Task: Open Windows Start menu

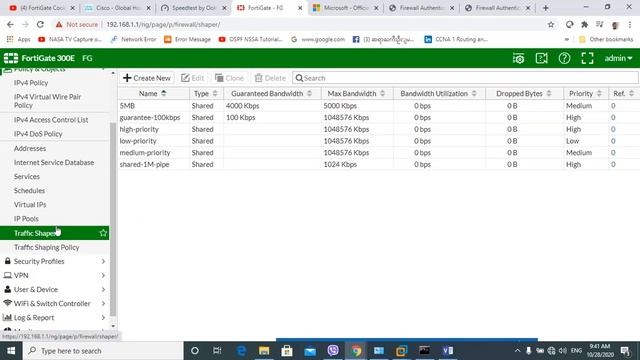Action: point(11,351)
